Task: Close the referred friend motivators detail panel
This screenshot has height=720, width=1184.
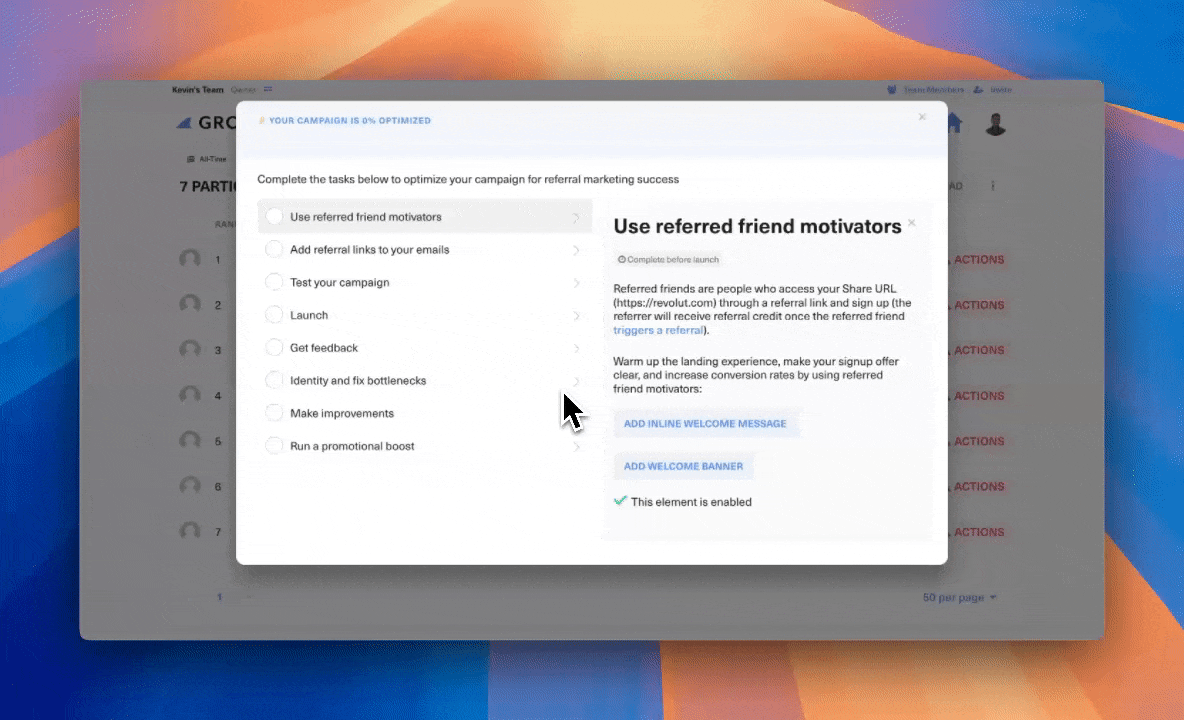Action: (x=911, y=223)
